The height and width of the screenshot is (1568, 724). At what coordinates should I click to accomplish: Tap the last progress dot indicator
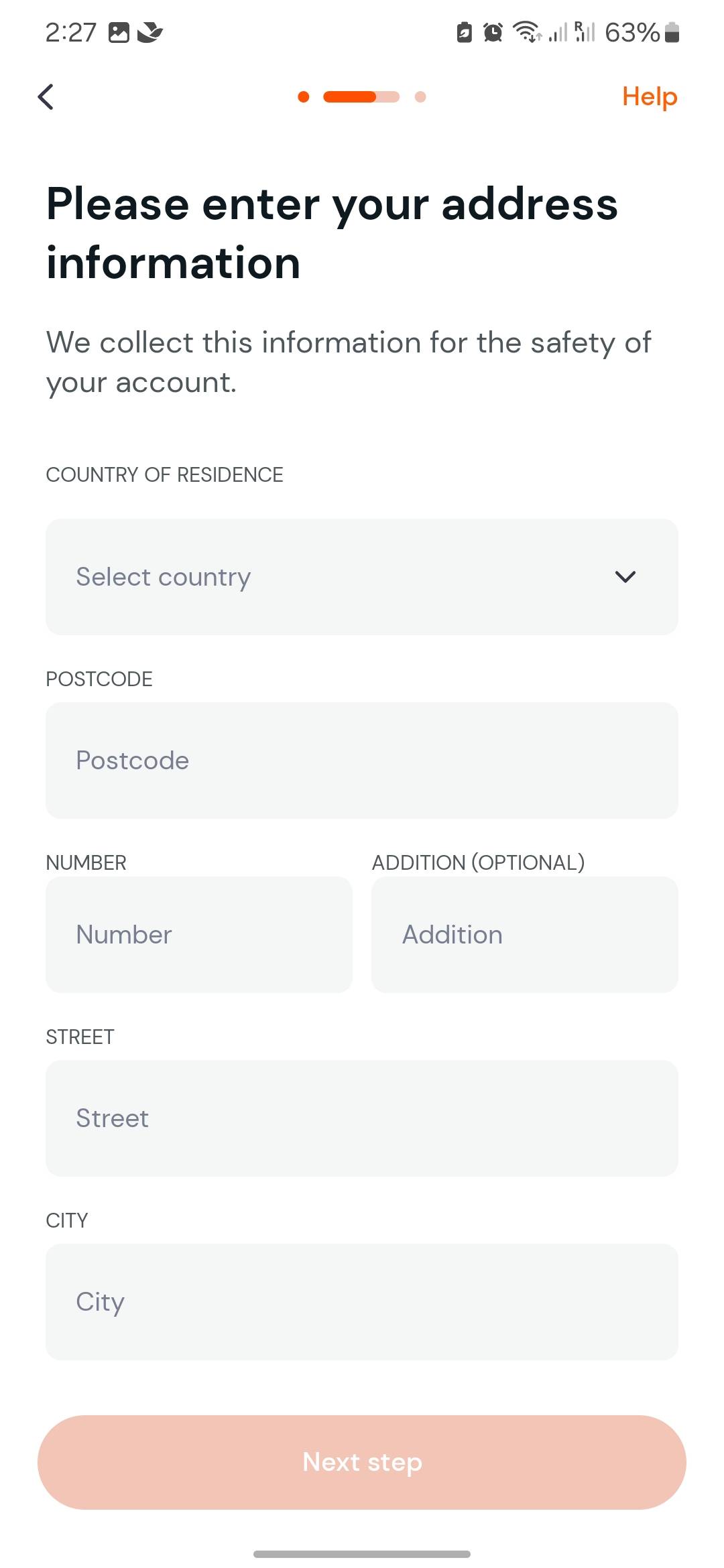pyautogui.click(x=420, y=97)
